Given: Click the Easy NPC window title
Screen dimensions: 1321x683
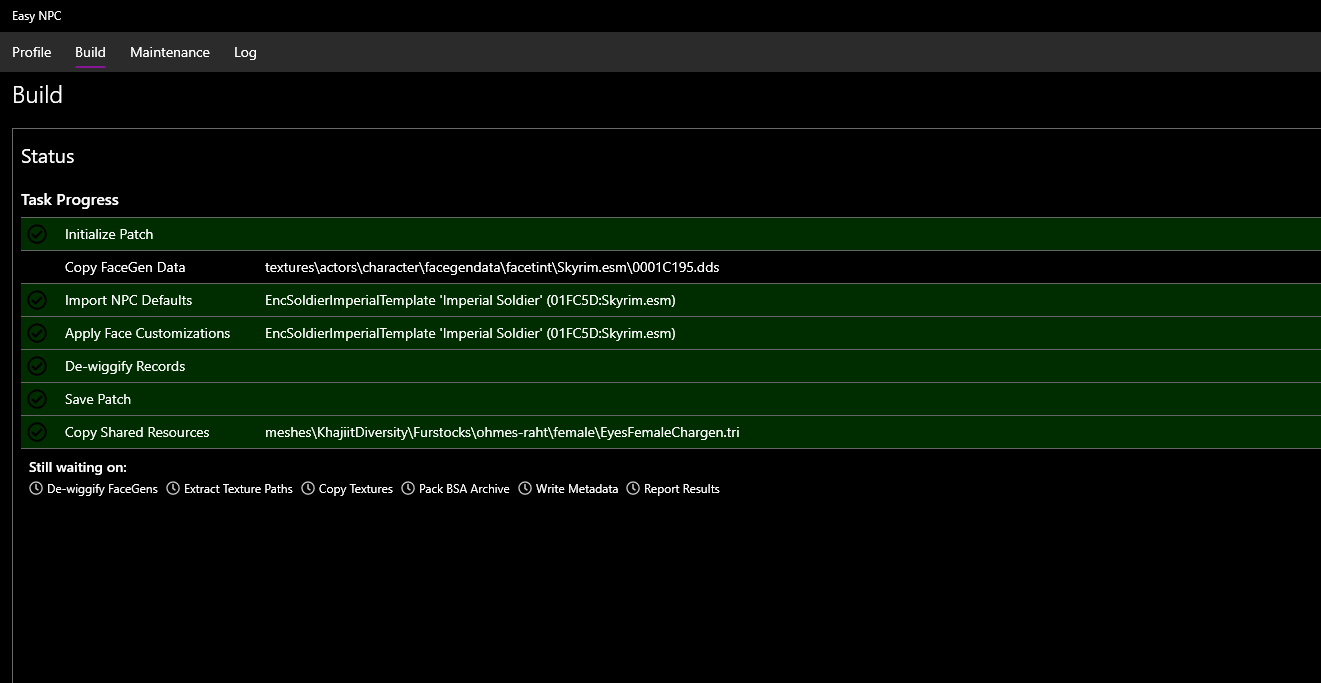Looking at the screenshot, I should point(36,16).
